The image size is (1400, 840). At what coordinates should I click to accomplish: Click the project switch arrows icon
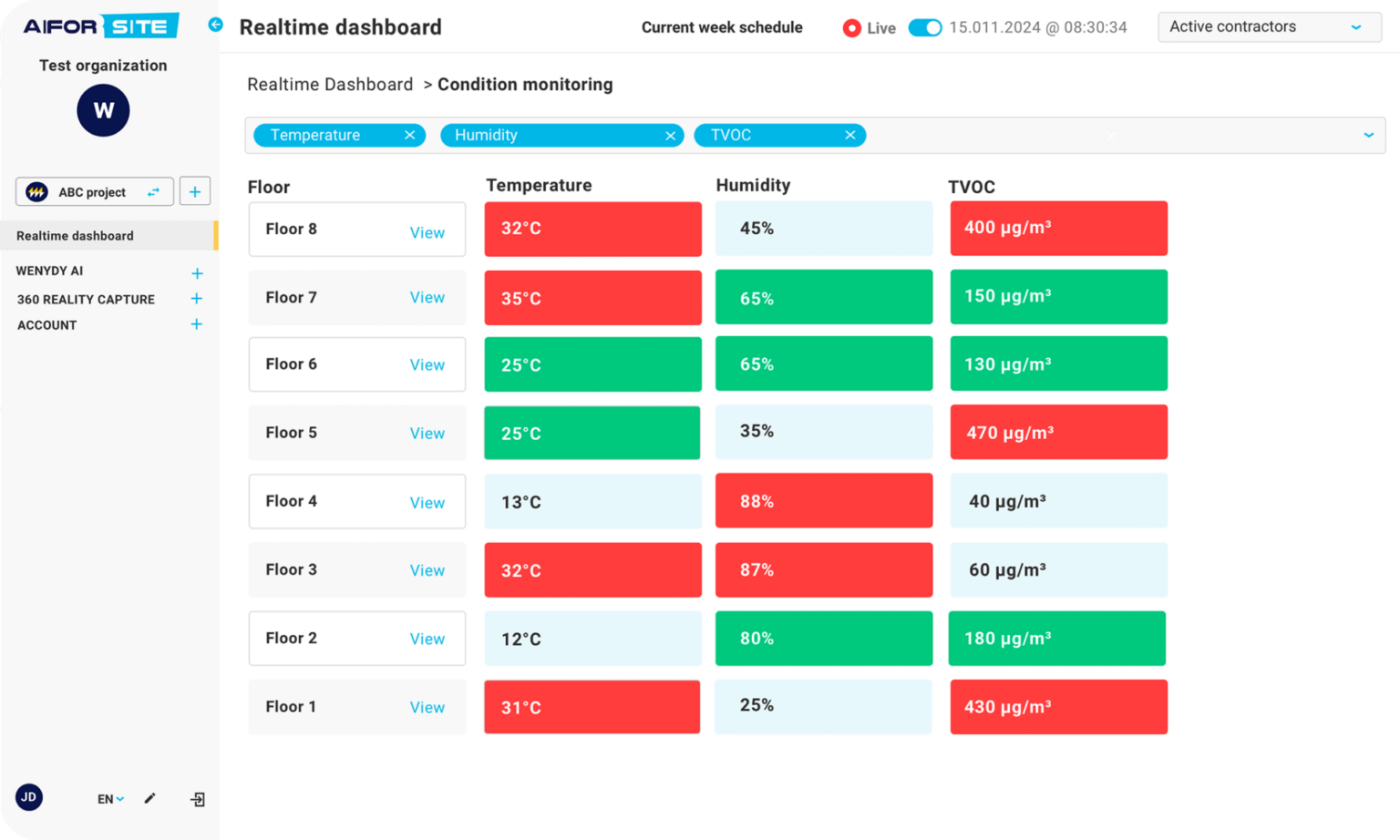pos(153,192)
